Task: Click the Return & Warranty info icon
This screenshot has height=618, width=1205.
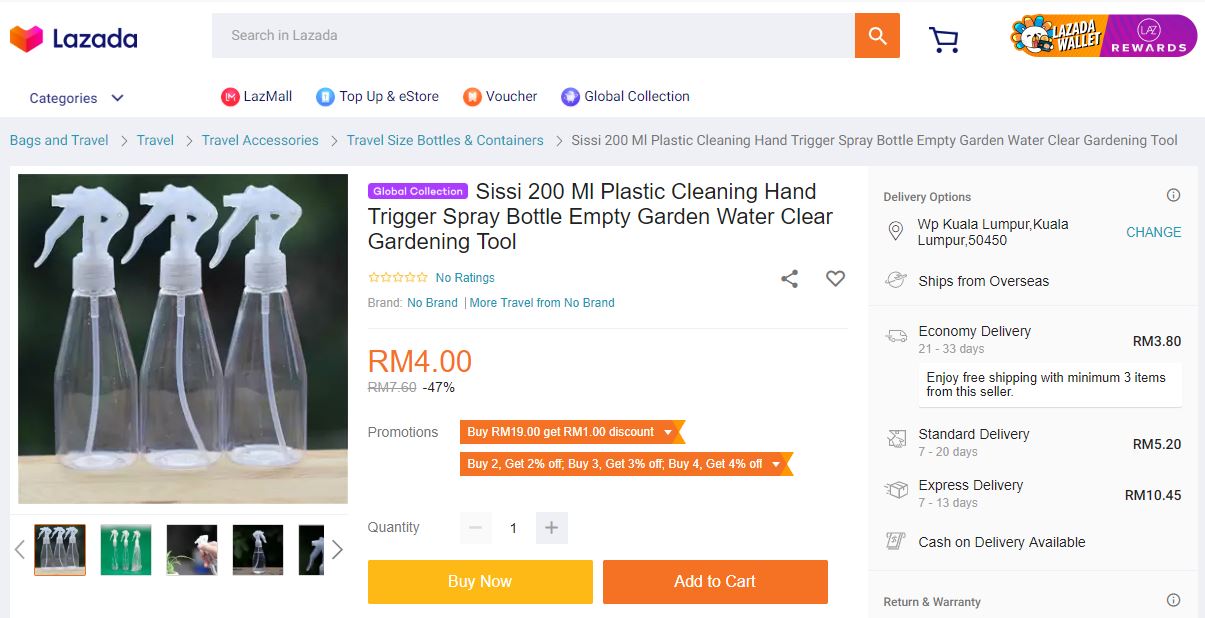Action: [x=1173, y=601]
